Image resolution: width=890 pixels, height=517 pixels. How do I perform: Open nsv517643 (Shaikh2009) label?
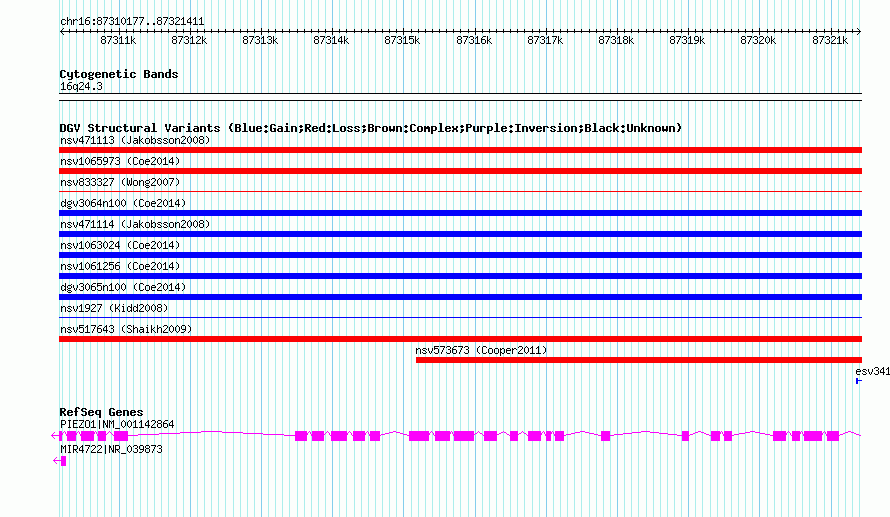point(126,329)
